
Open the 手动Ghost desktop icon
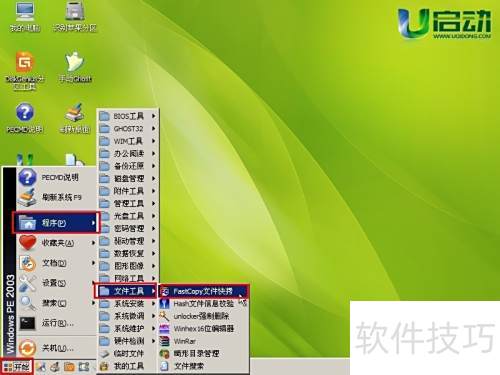[x=75, y=67]
